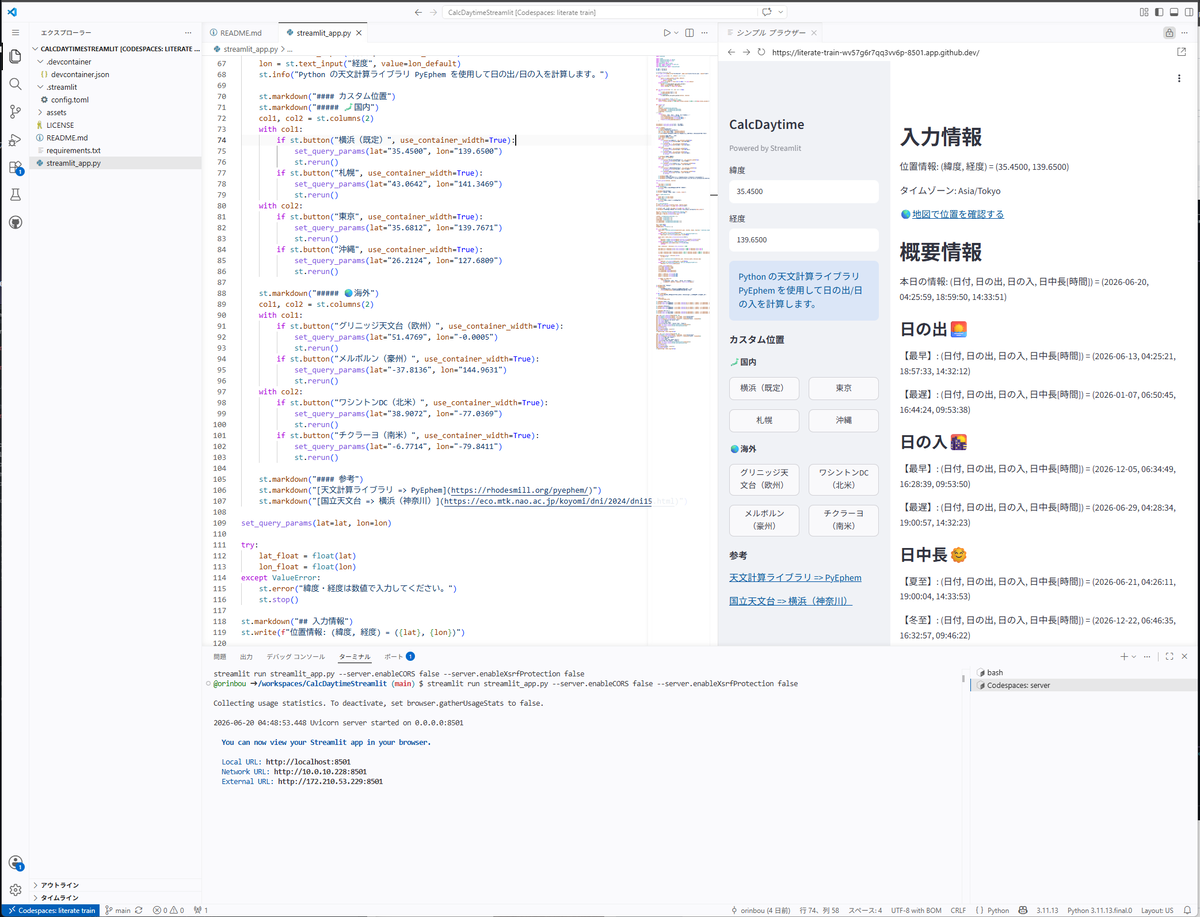Open the Extensions view with badge
Screen dimensions: 1200x917
pos(15,168)
